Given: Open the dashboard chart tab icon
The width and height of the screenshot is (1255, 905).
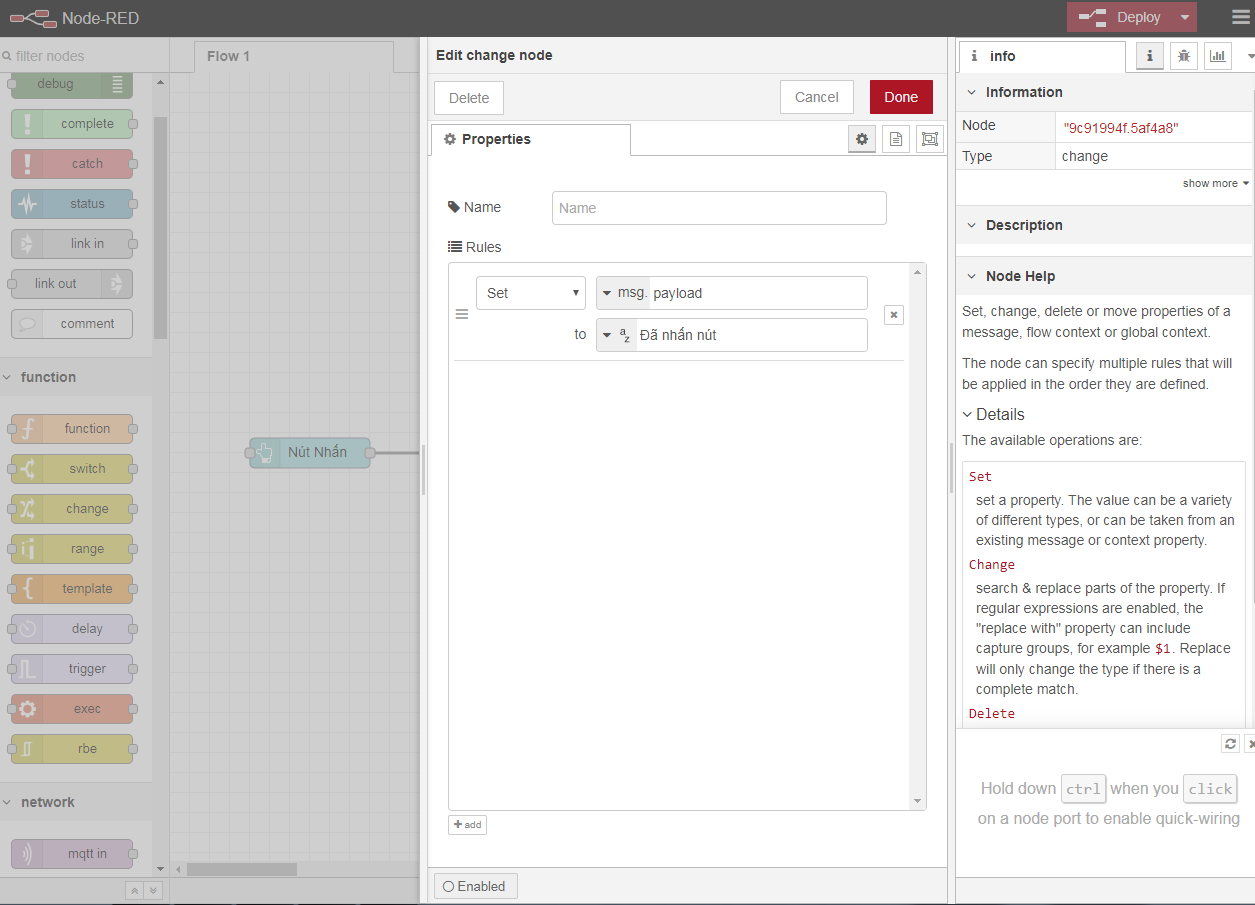Looking at the screenshot, I should point(1218,56).
